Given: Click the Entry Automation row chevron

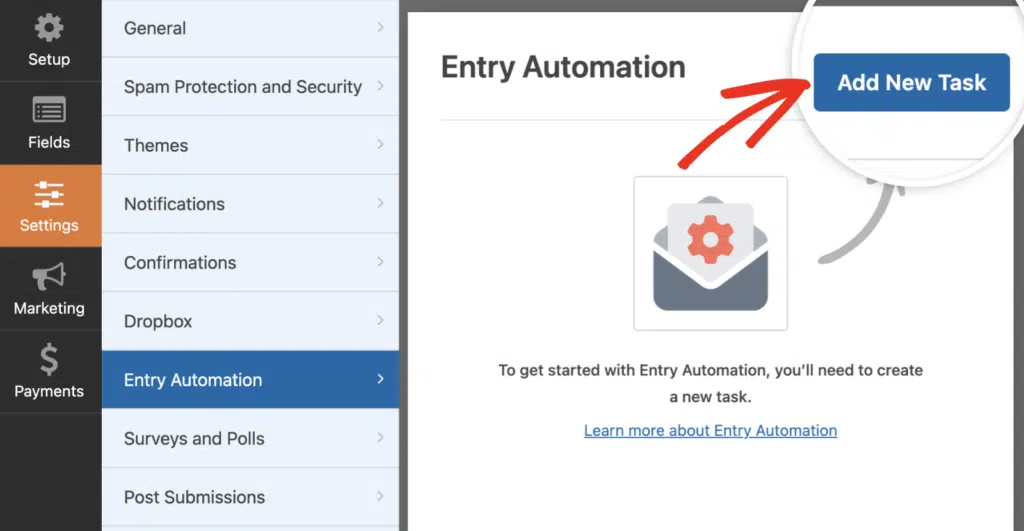Looking at the screenshot, I should coord(380,379).
